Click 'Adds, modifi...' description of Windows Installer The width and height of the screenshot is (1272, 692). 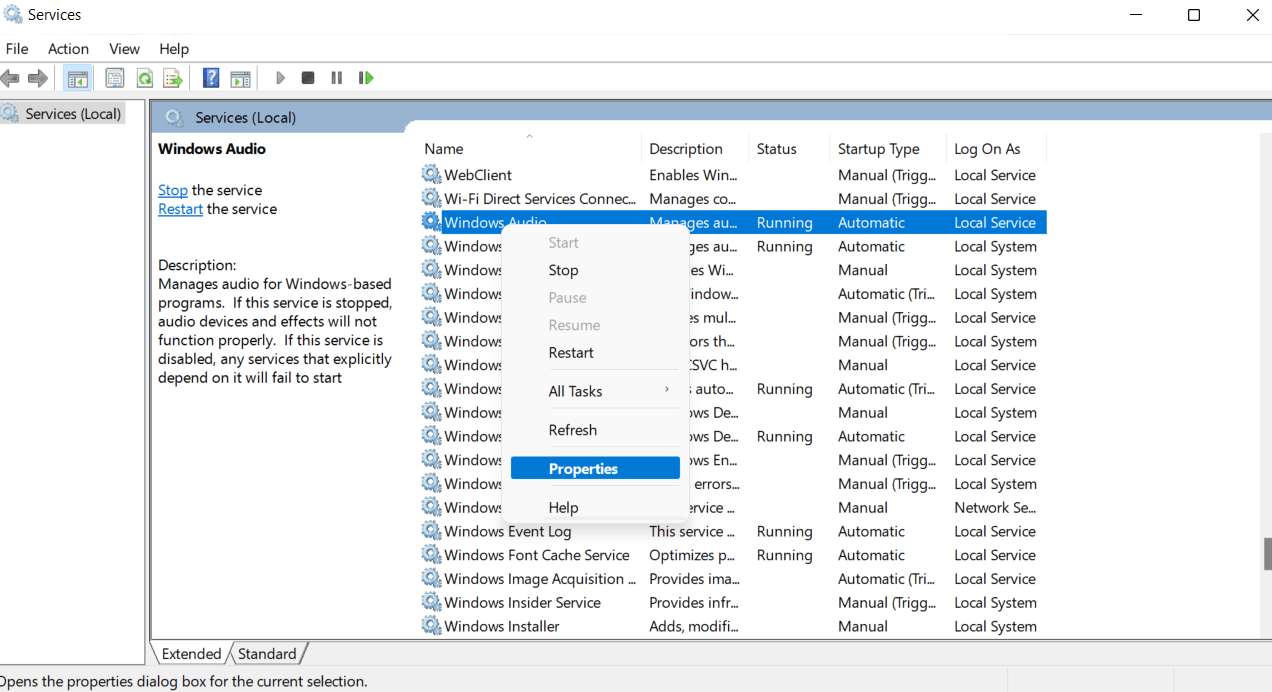pos(694,626)
